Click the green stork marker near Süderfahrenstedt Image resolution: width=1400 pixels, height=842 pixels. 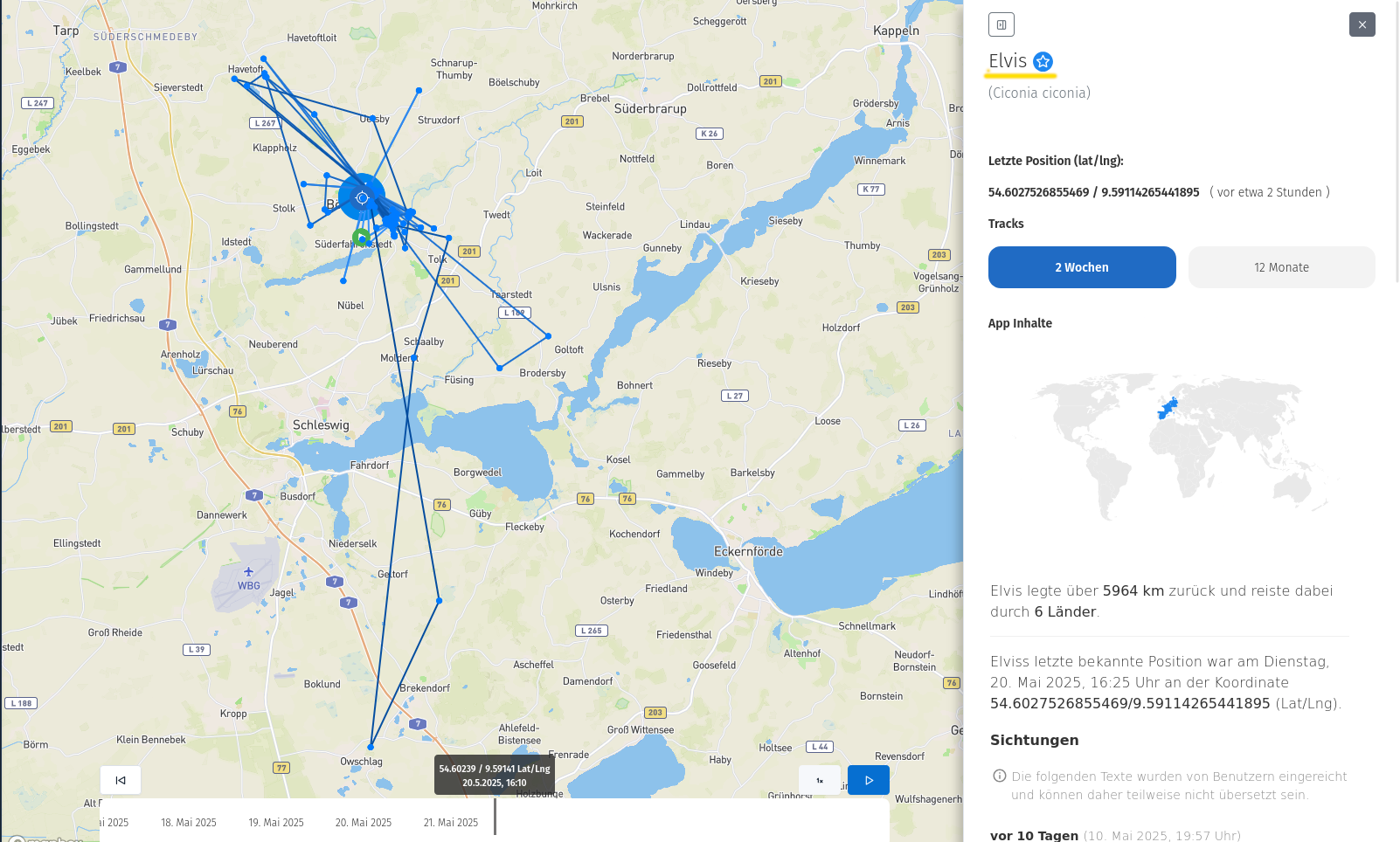(x=362, y=238)
